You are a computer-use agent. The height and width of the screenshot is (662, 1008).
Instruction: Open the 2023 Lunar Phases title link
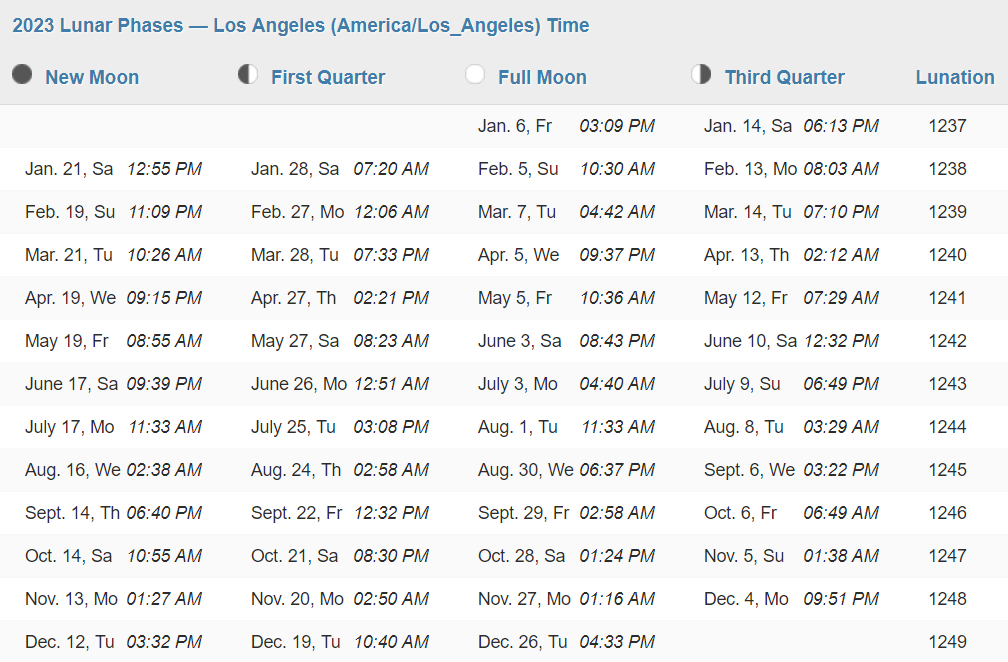pyautogui.click(x=301, y=26)
